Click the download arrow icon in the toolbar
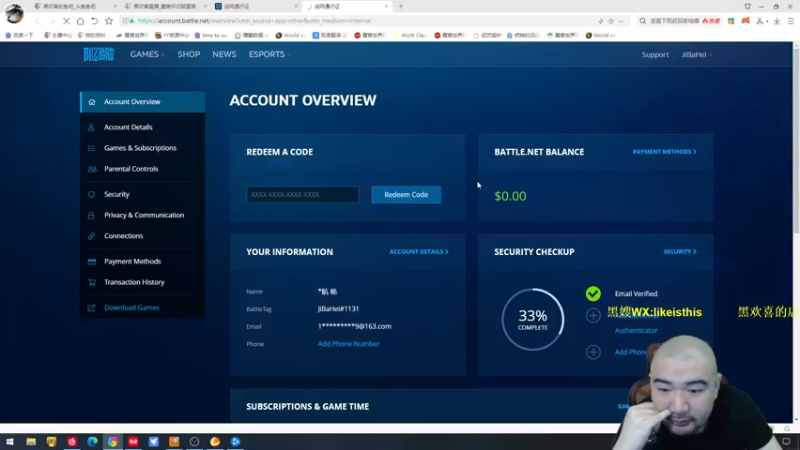Screen dimensions: 800x450 [x=777, y=21]
